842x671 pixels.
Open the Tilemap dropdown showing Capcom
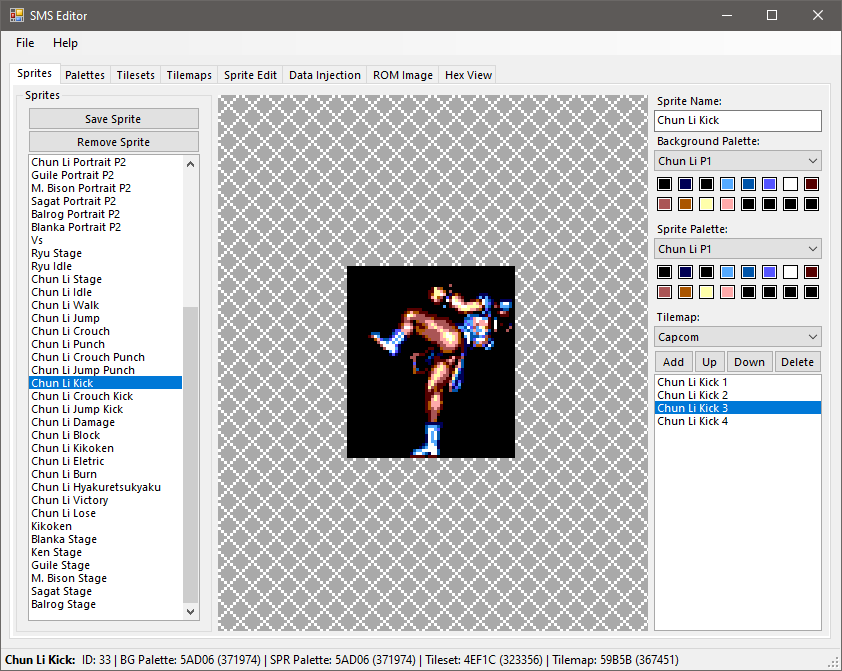tap(738, 337)
